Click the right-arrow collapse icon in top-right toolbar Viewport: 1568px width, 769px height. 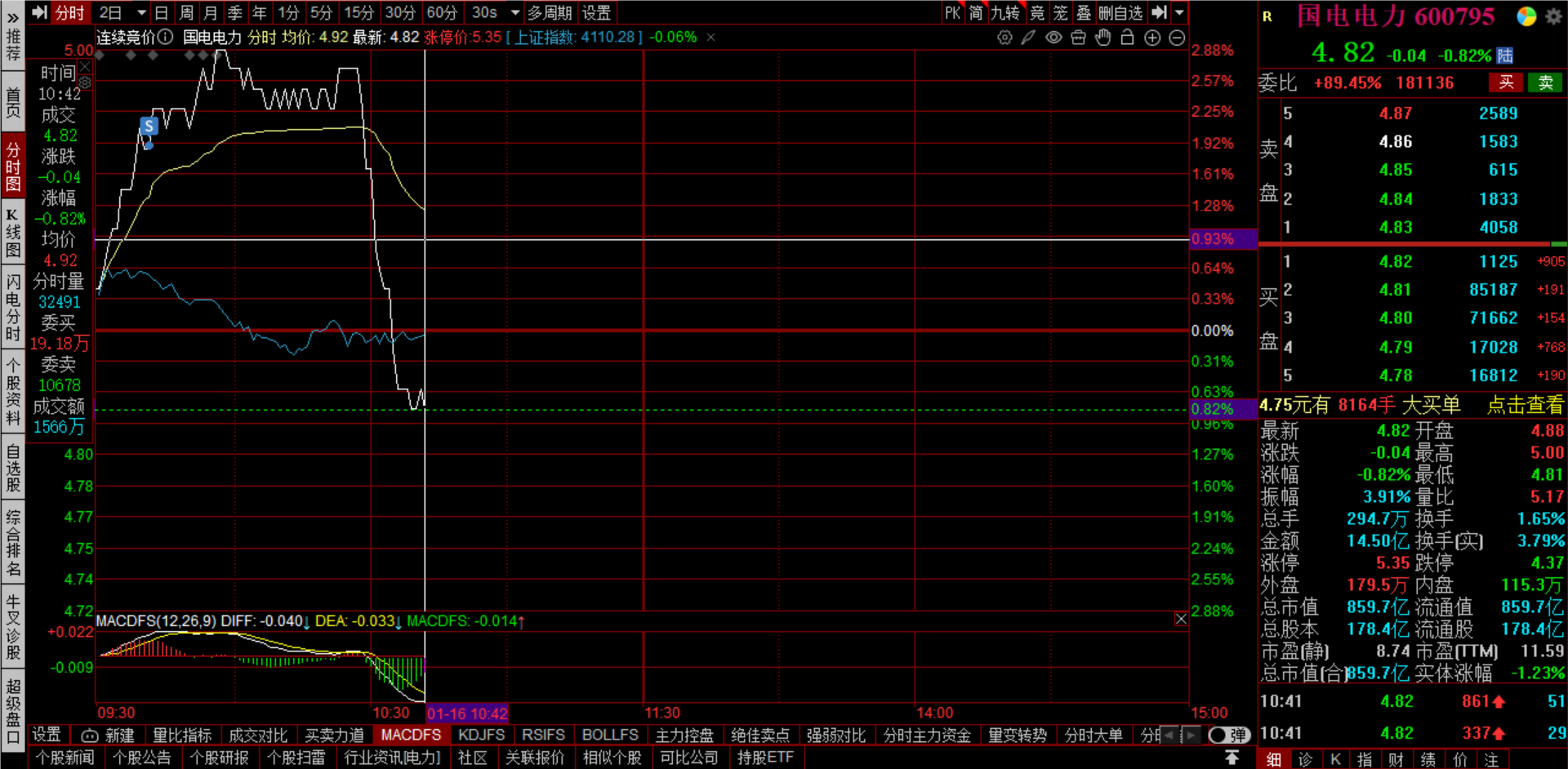click(x=1159, y=12)
